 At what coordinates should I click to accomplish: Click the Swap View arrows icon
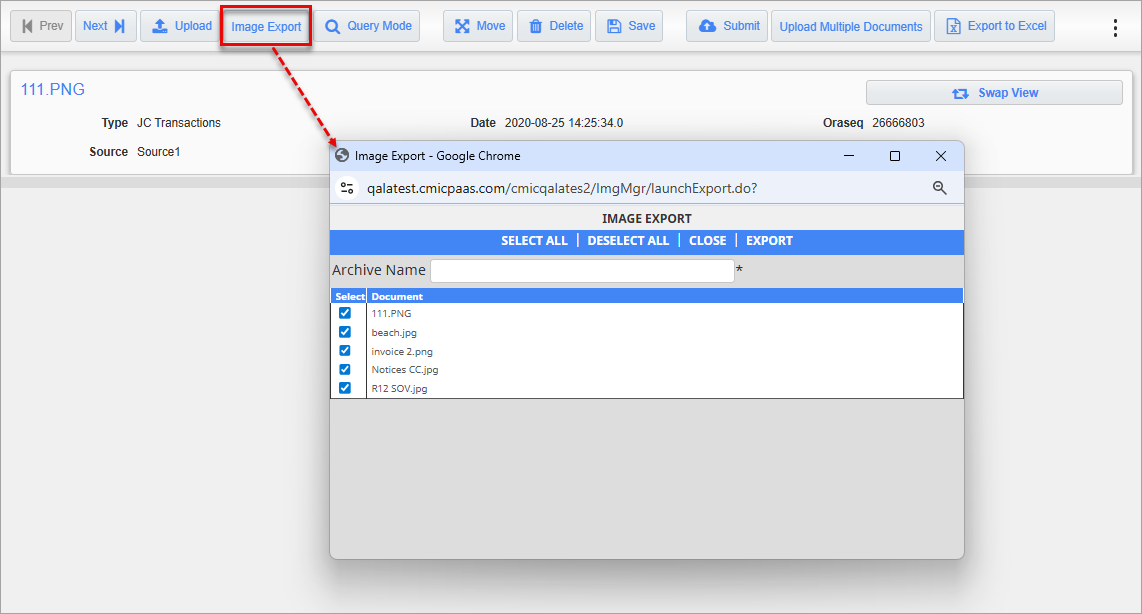pyautogui.click(x=961, y=91)
